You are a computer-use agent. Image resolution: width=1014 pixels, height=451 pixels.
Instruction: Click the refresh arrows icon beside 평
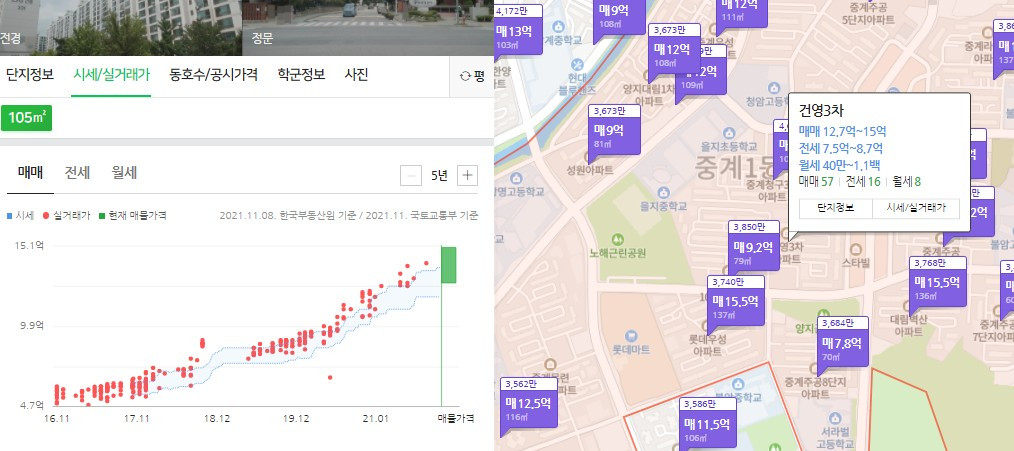point(464,76)
